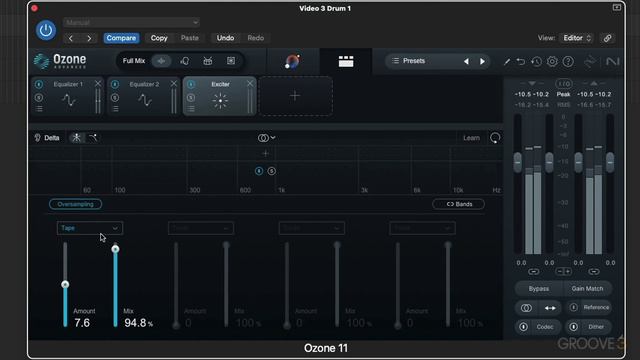The height and width of the screenshot is (360, 640).
Task: Solo the band with S icon in spectrum
Action: [271, 171]
